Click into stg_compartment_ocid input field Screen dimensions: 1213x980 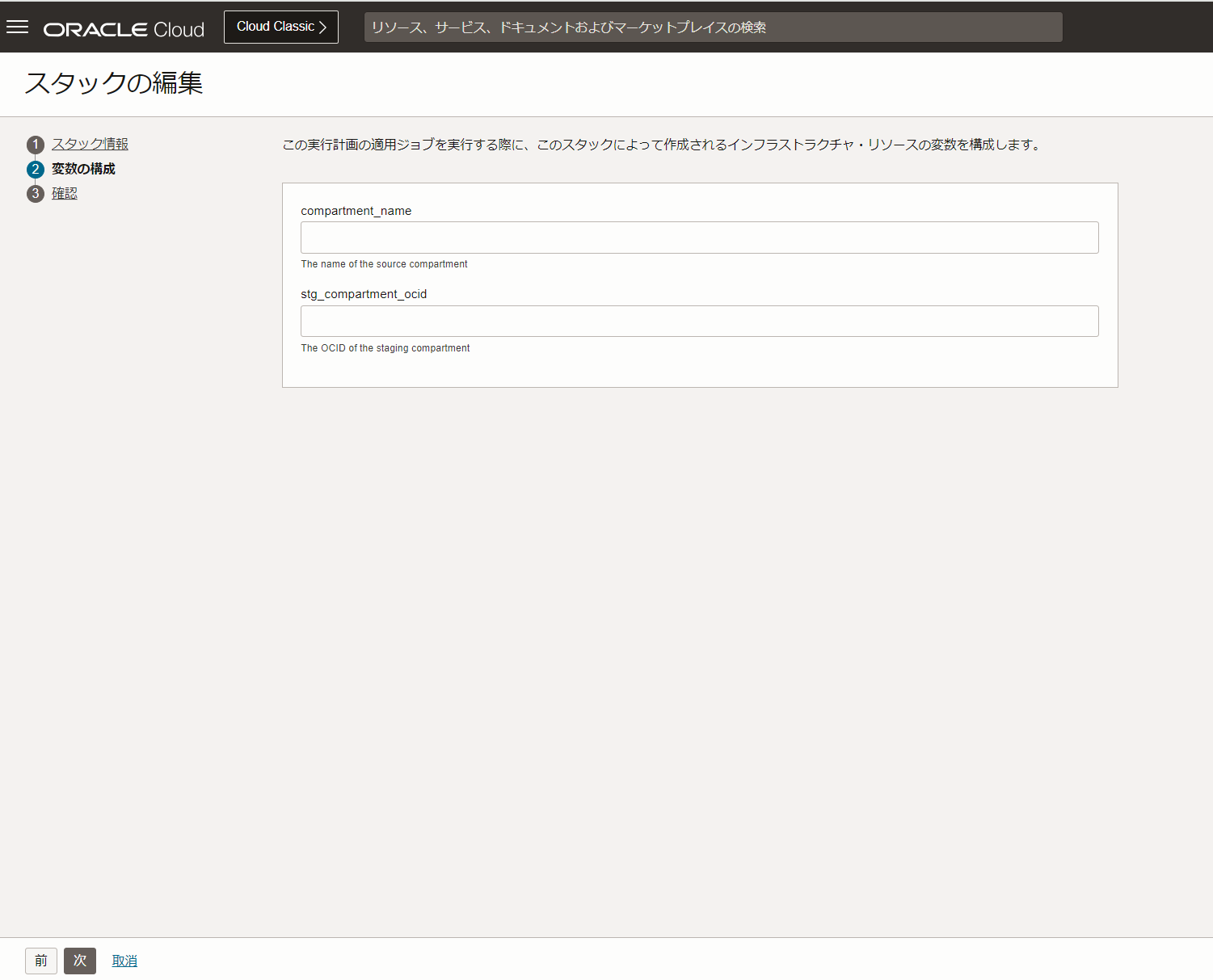699,321
